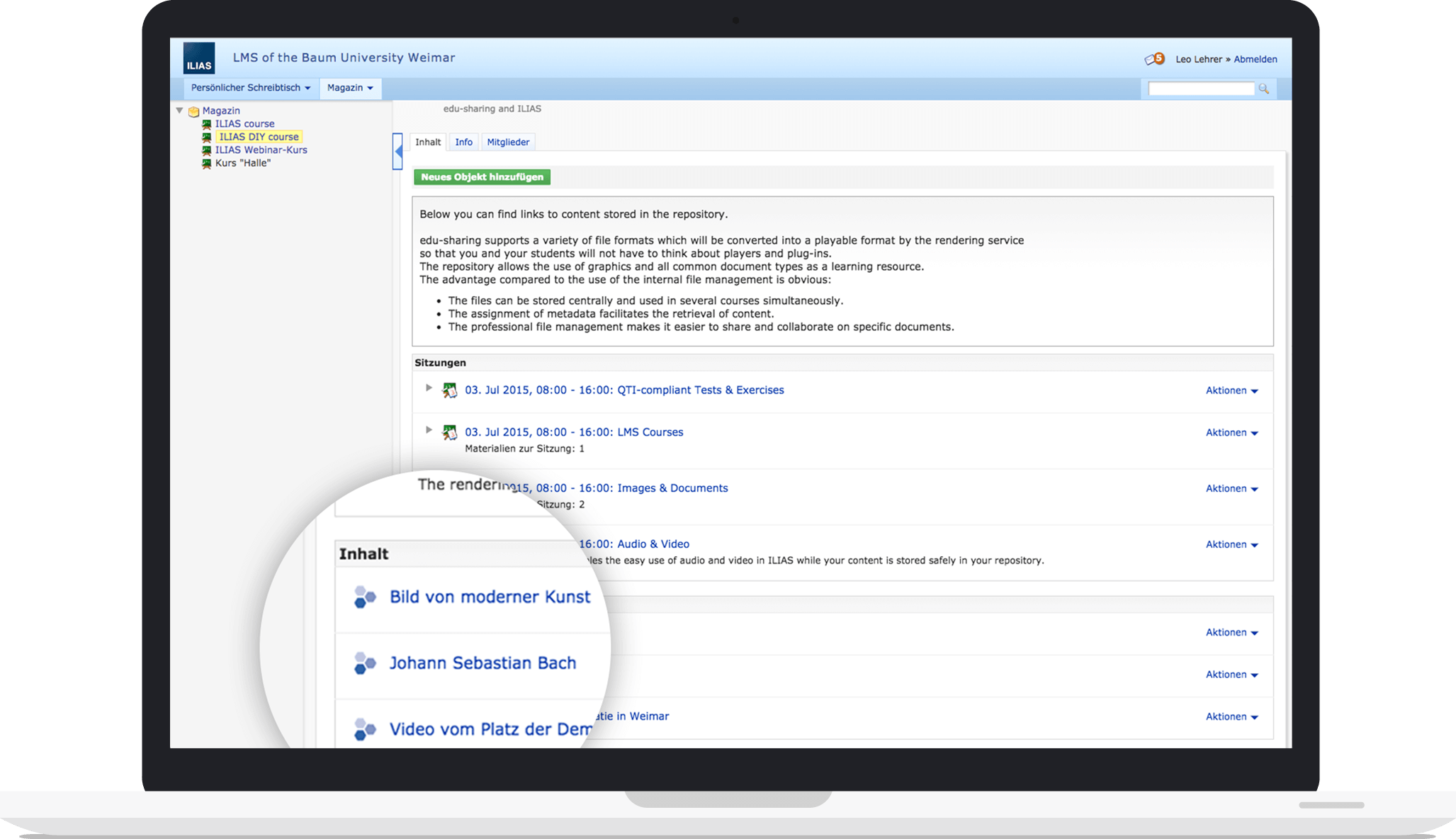1456x839 pixels.
Task: Open the Magazin dropdown in navigation bar
Action: [x=350, y=88]
